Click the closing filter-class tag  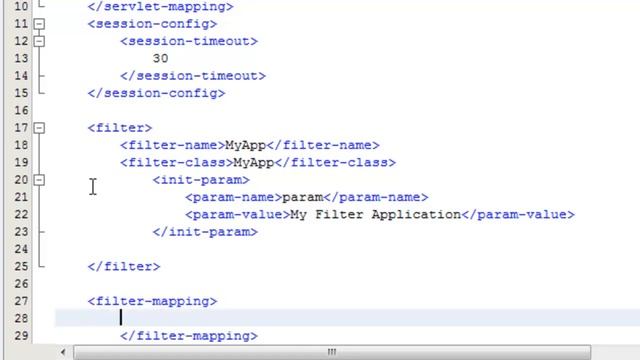click(x=335, y=163)
